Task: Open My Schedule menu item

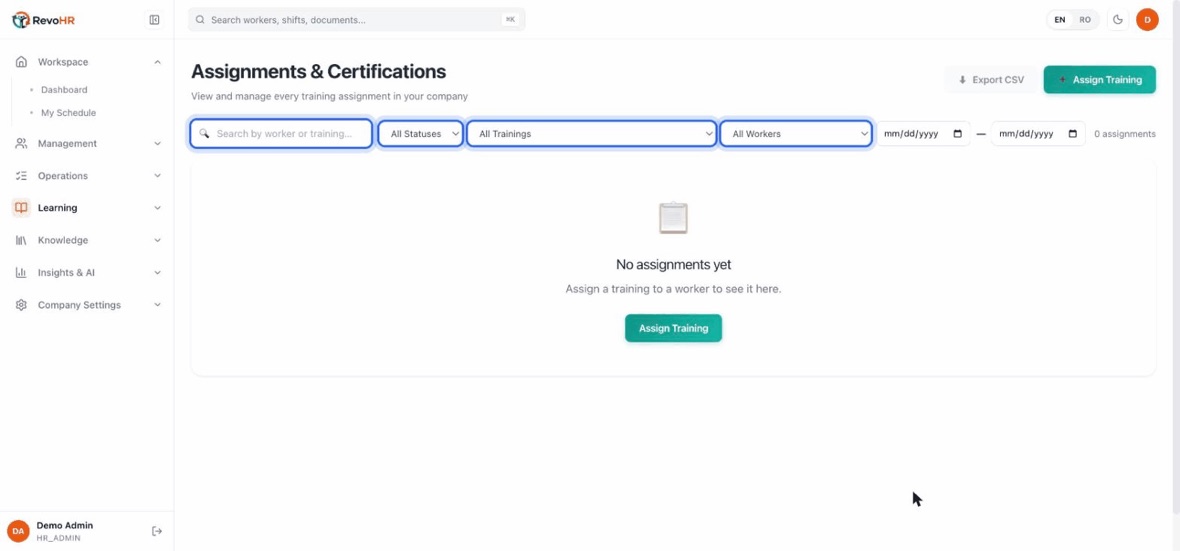Action: pyautogui.click(x=68, y=113)
